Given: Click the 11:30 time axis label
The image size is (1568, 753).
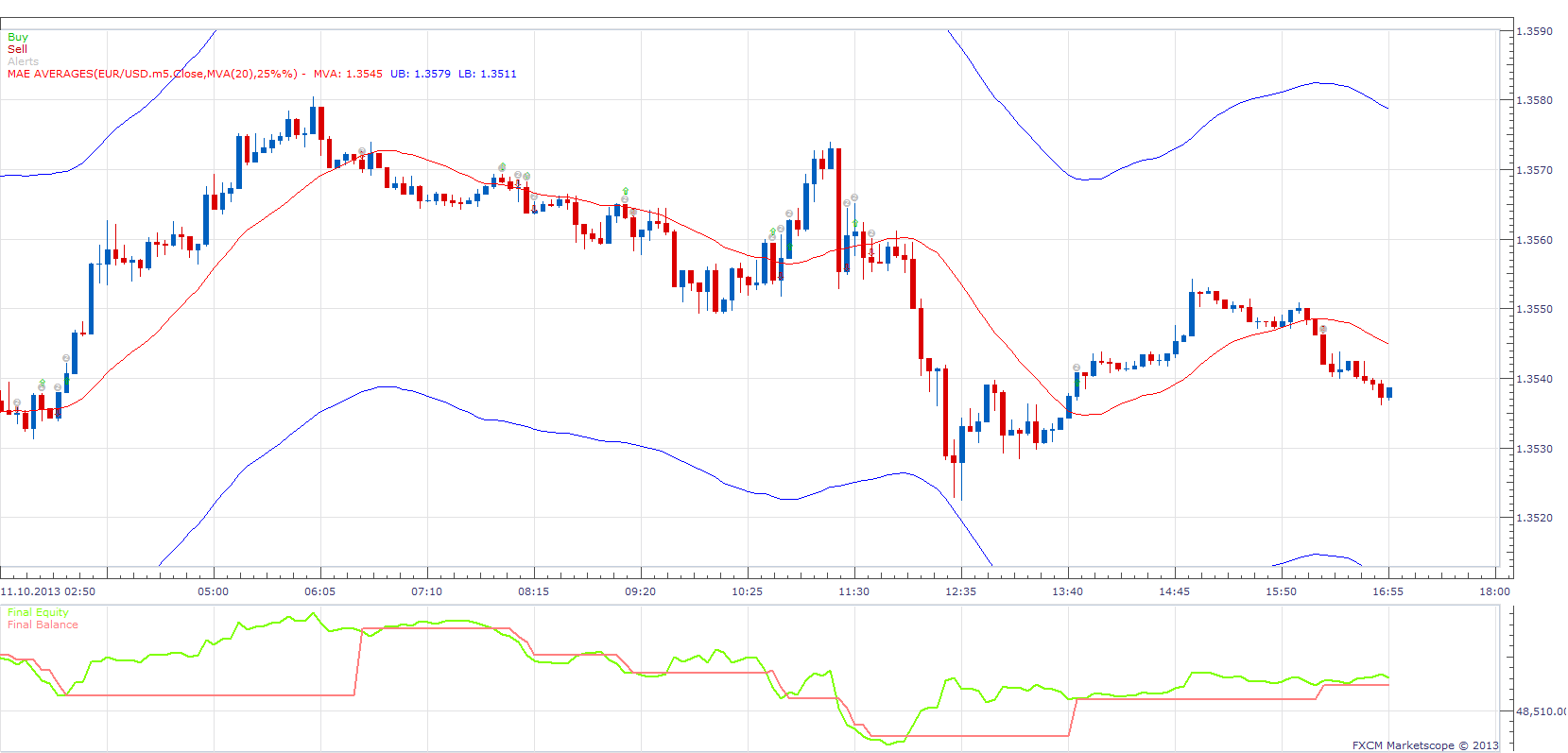Looking at the screenshot, I should [853, 591].
